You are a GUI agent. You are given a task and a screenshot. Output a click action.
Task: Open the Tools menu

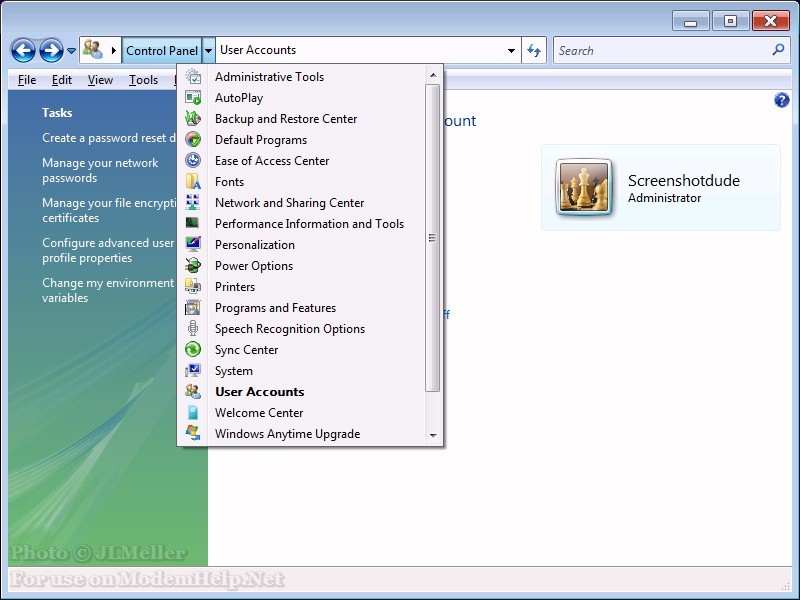[x=143, y=80]
